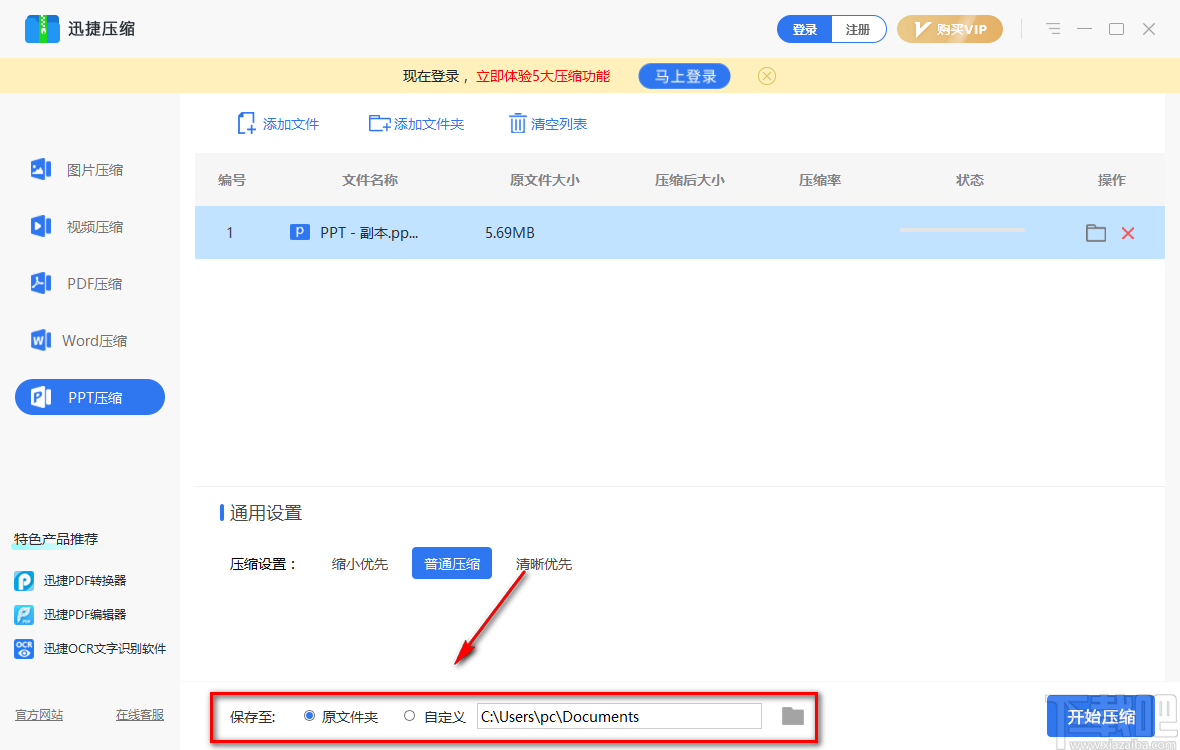Click the 文件名称 column header
The width and height of the screenshot is (1180, 750).
pos(370,180)
